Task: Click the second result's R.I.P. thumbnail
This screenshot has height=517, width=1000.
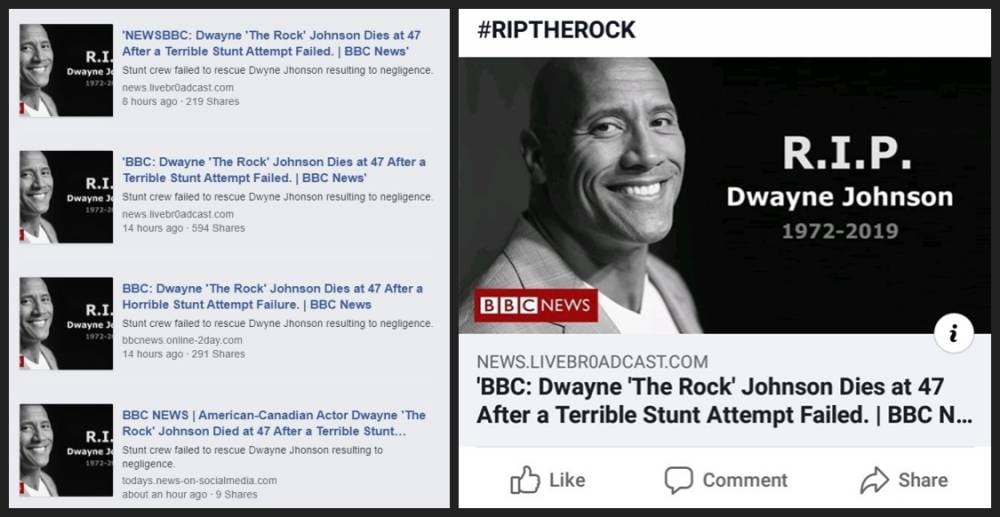Action: 66,197
